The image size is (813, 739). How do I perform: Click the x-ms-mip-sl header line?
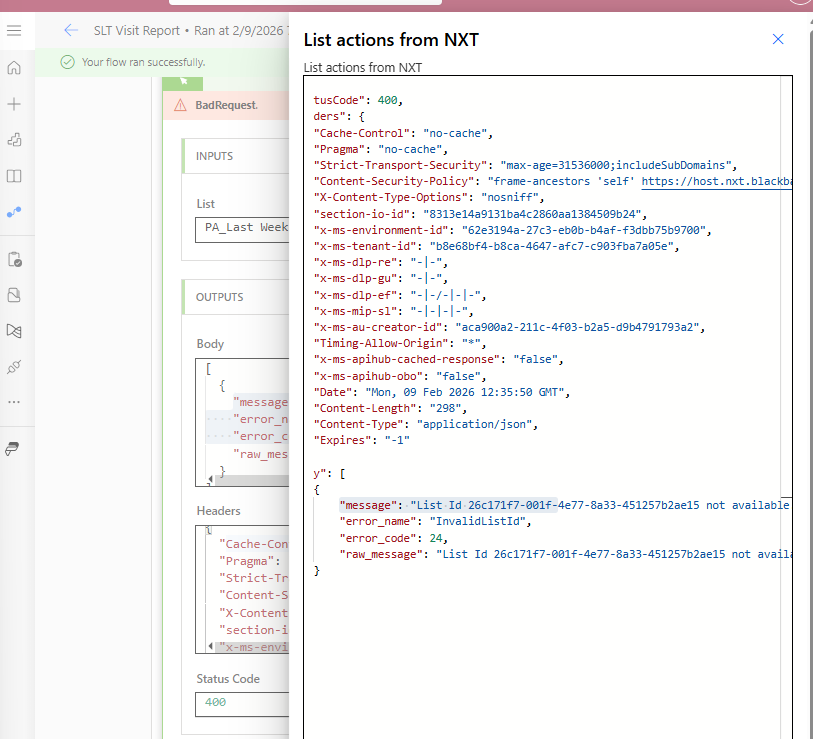pyautogui.click(x=393, y=312)
